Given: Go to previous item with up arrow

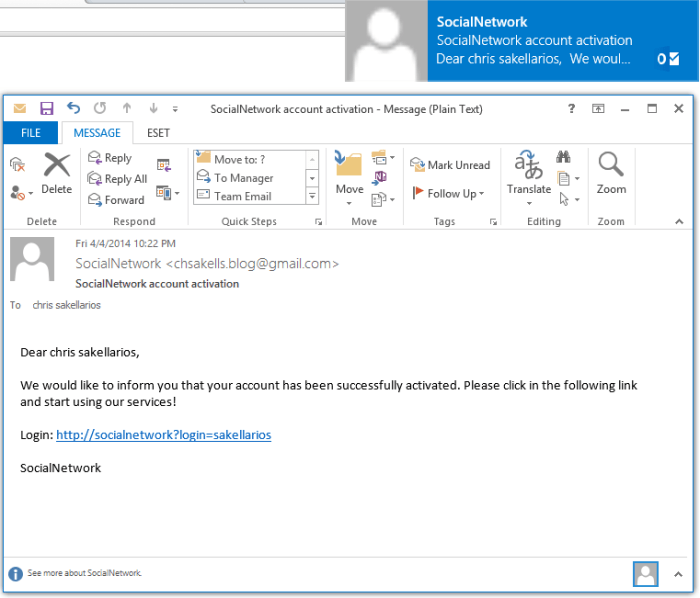Looking at the screenshot, I should (127, 108).
